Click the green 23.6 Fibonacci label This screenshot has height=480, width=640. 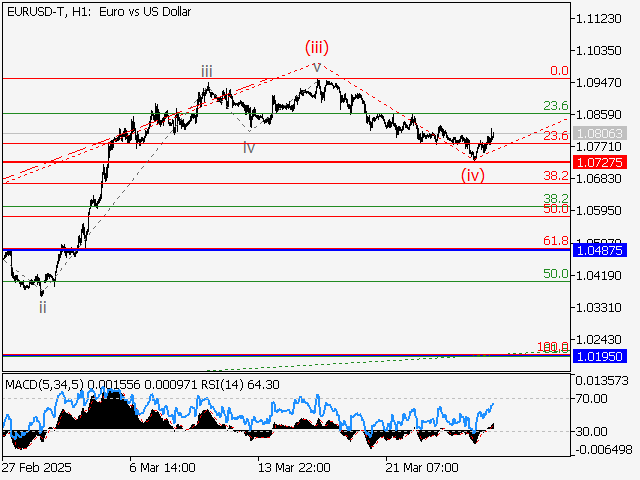tap(555, 105)
